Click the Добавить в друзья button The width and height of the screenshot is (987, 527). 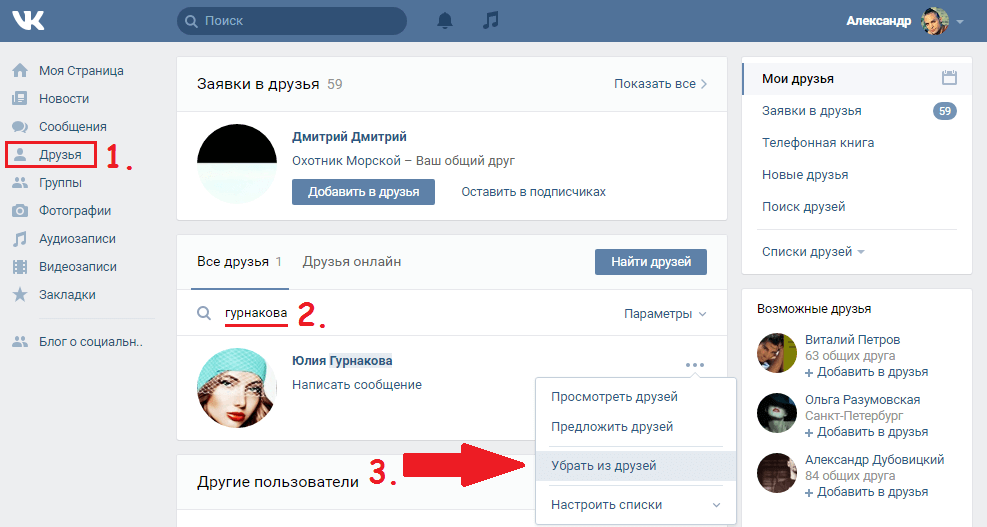[363, 192]
